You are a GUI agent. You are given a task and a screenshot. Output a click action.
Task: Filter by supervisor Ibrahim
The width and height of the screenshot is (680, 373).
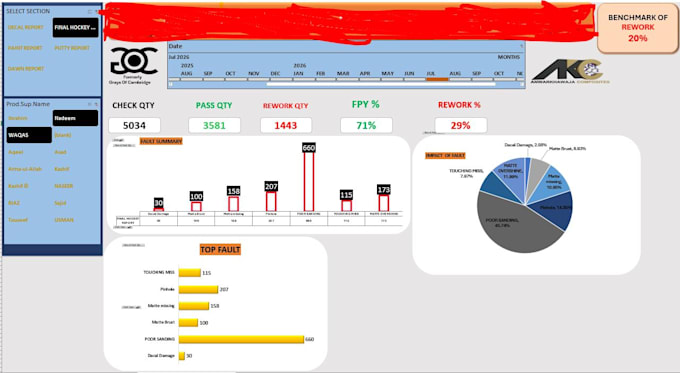18,118
